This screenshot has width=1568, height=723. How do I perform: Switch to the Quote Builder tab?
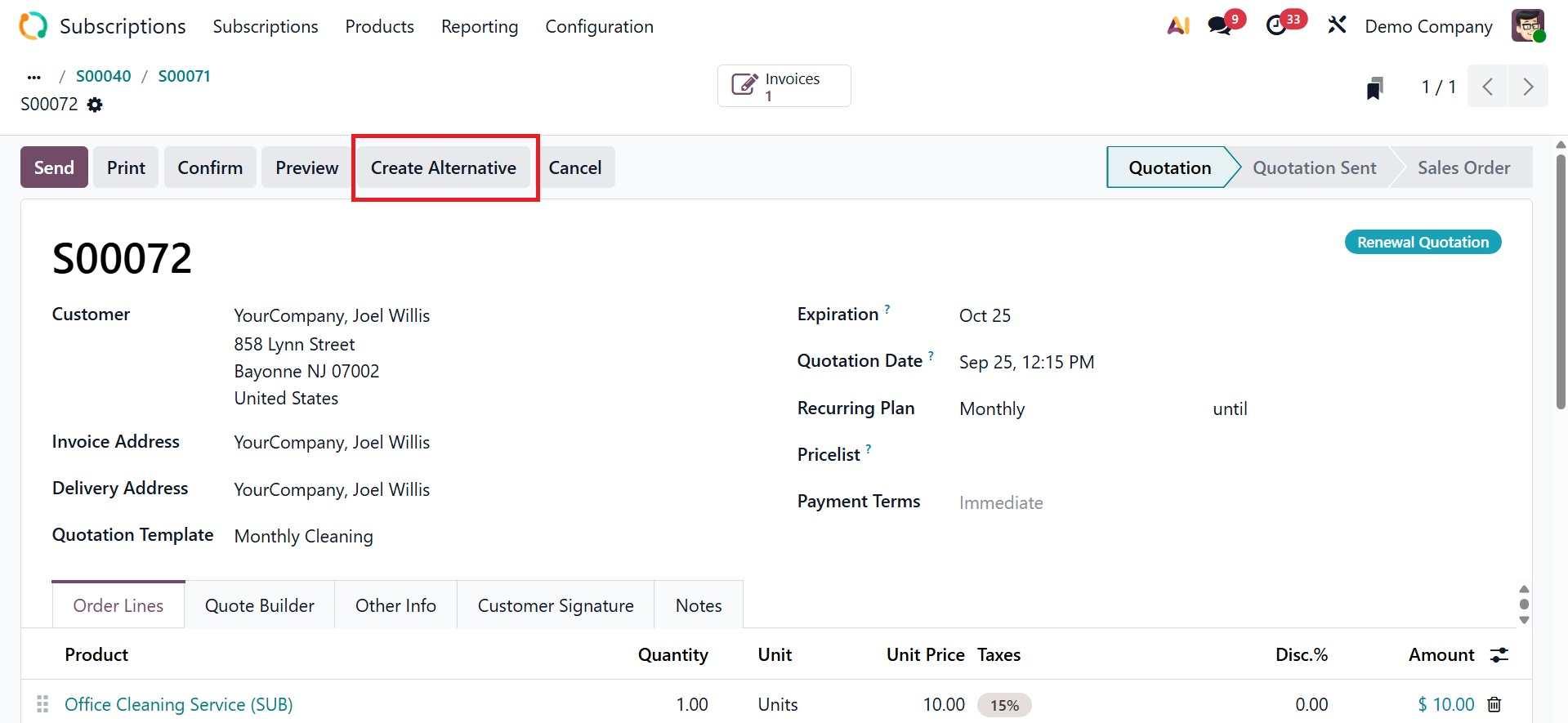click(x=259, y=605)
